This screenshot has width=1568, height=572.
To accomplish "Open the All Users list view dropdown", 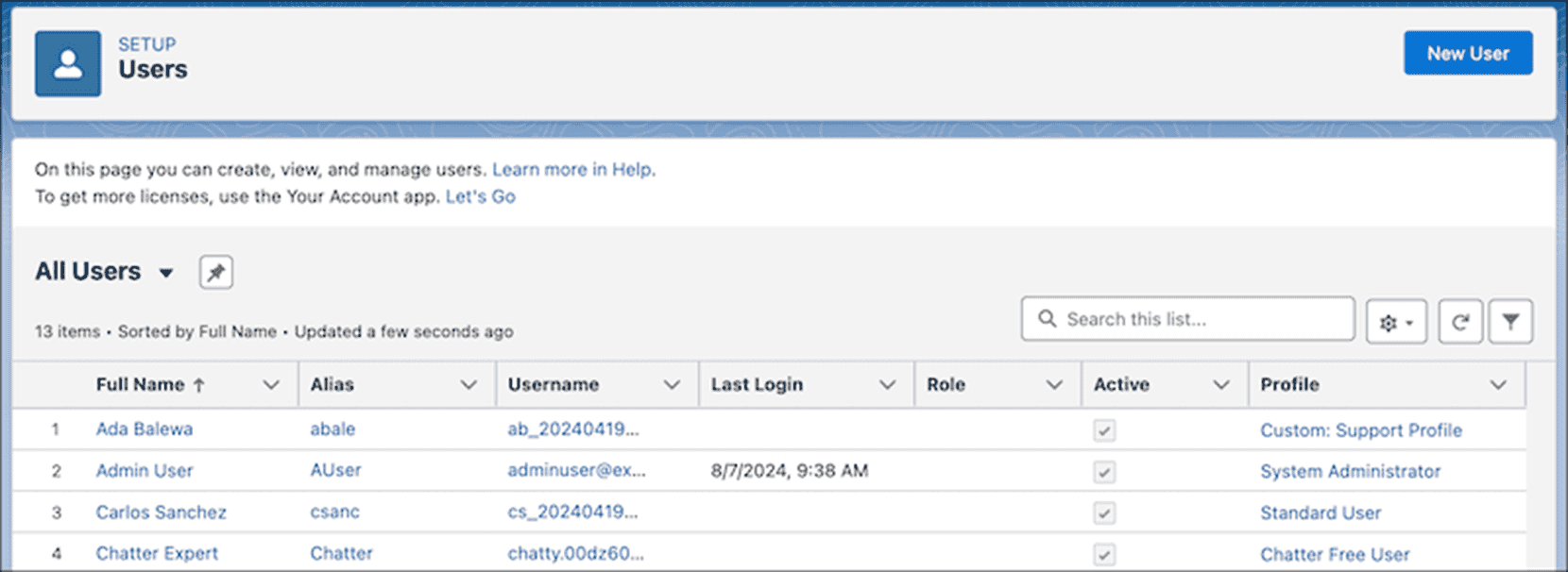I will [x=166, y=273].
